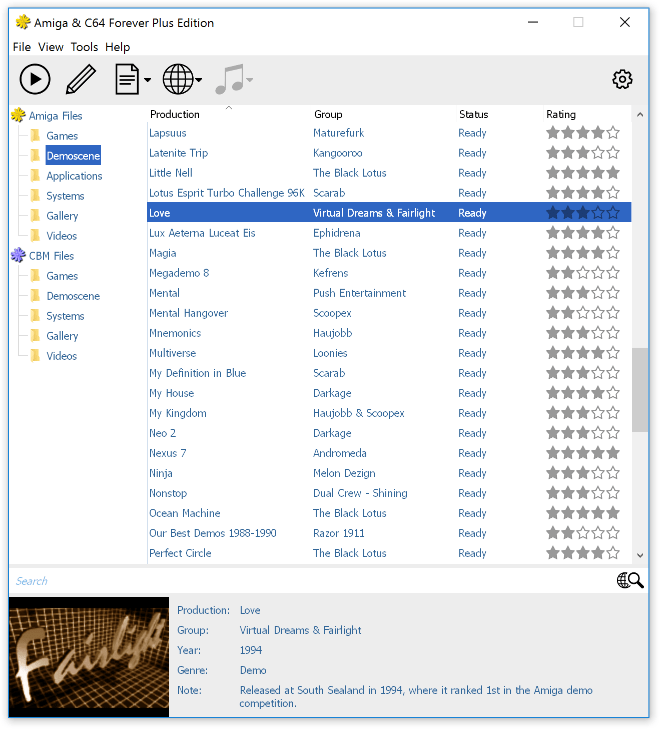Select Gallery folder under Amiga Files

coord(62,216)
